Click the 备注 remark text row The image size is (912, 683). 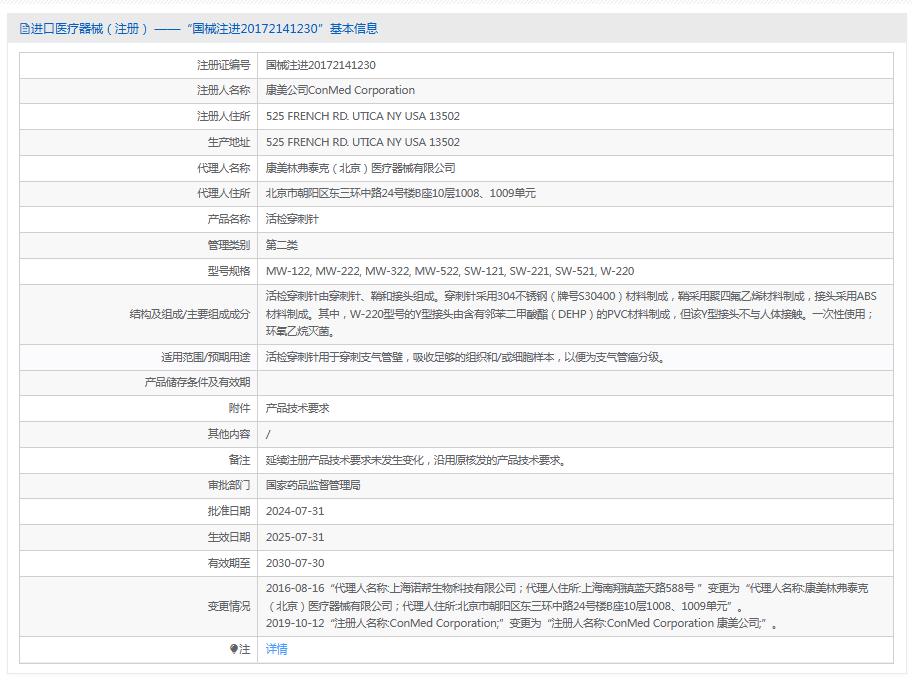pos(415,459)
